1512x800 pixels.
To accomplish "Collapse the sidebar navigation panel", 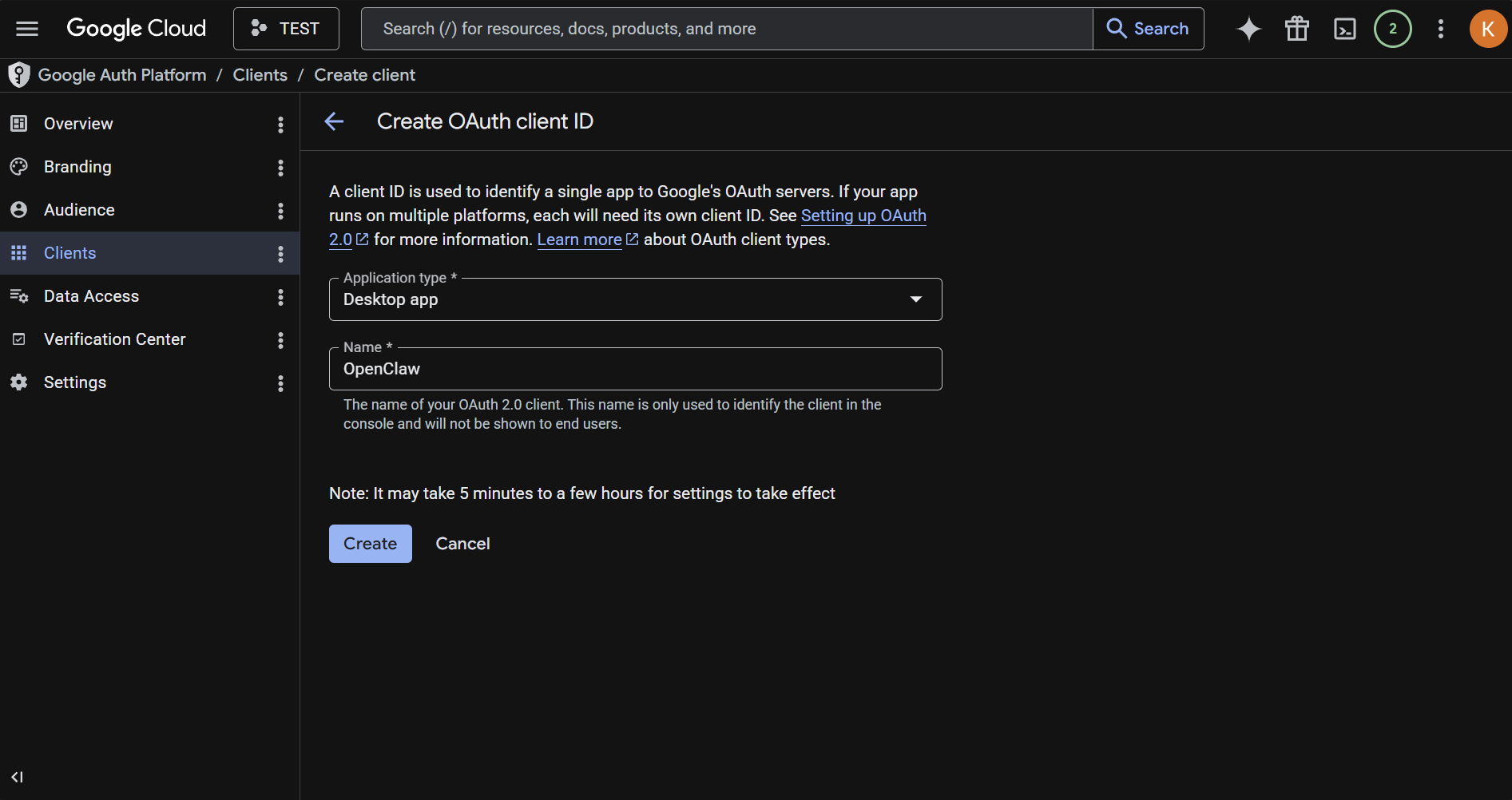I will (x=18, y=777).
